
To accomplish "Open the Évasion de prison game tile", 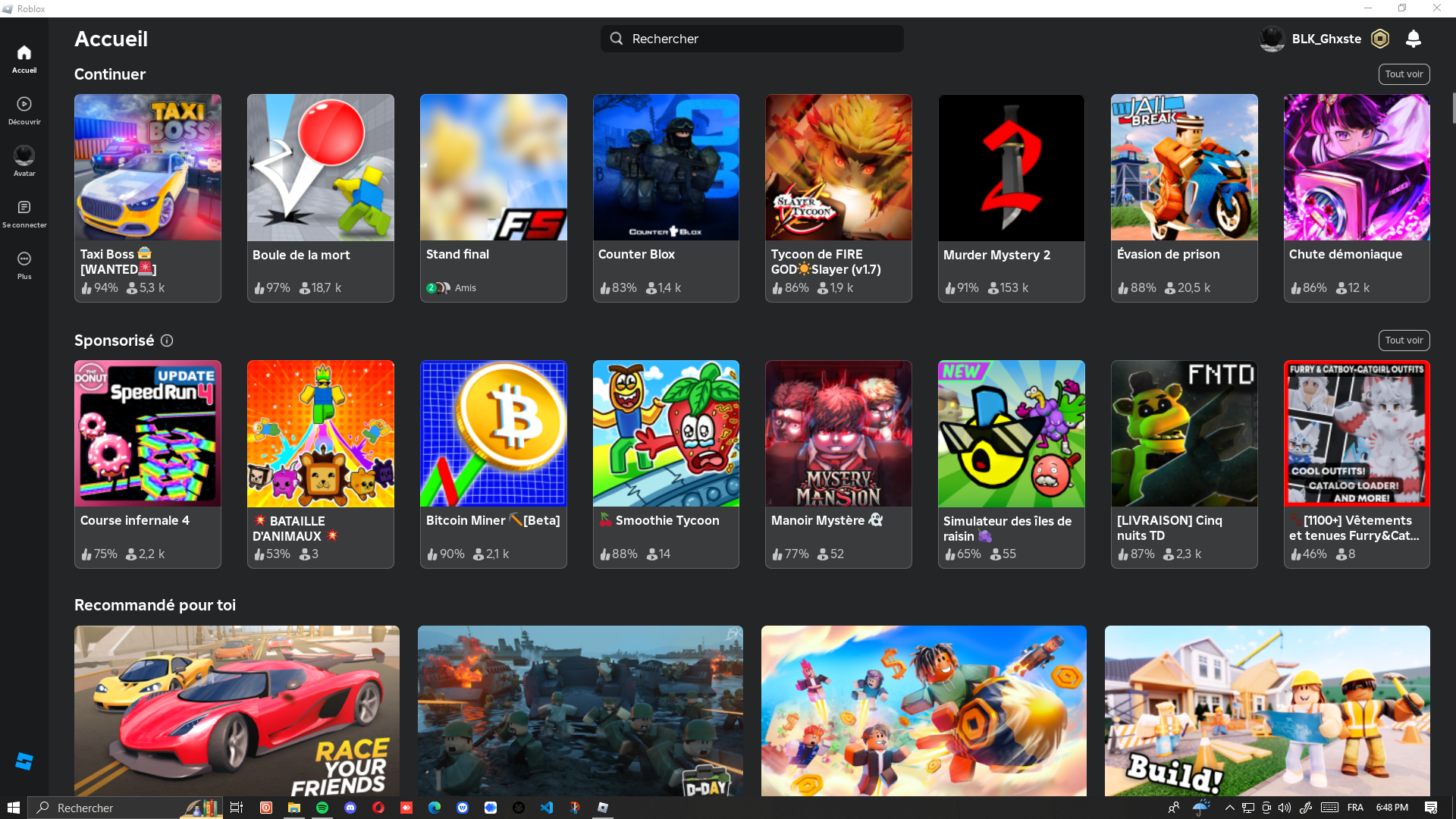I will click(x=1184, y=168).
